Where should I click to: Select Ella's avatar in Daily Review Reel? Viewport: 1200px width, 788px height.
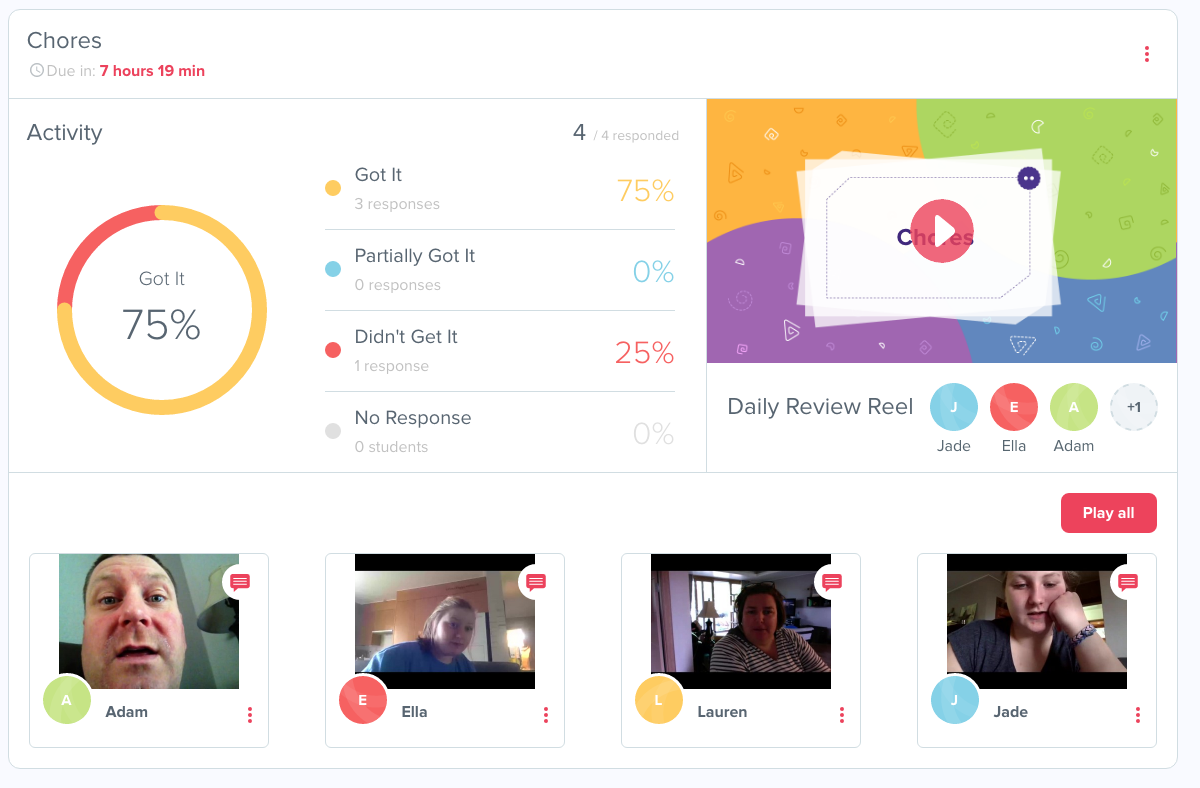coord(1014,408)
